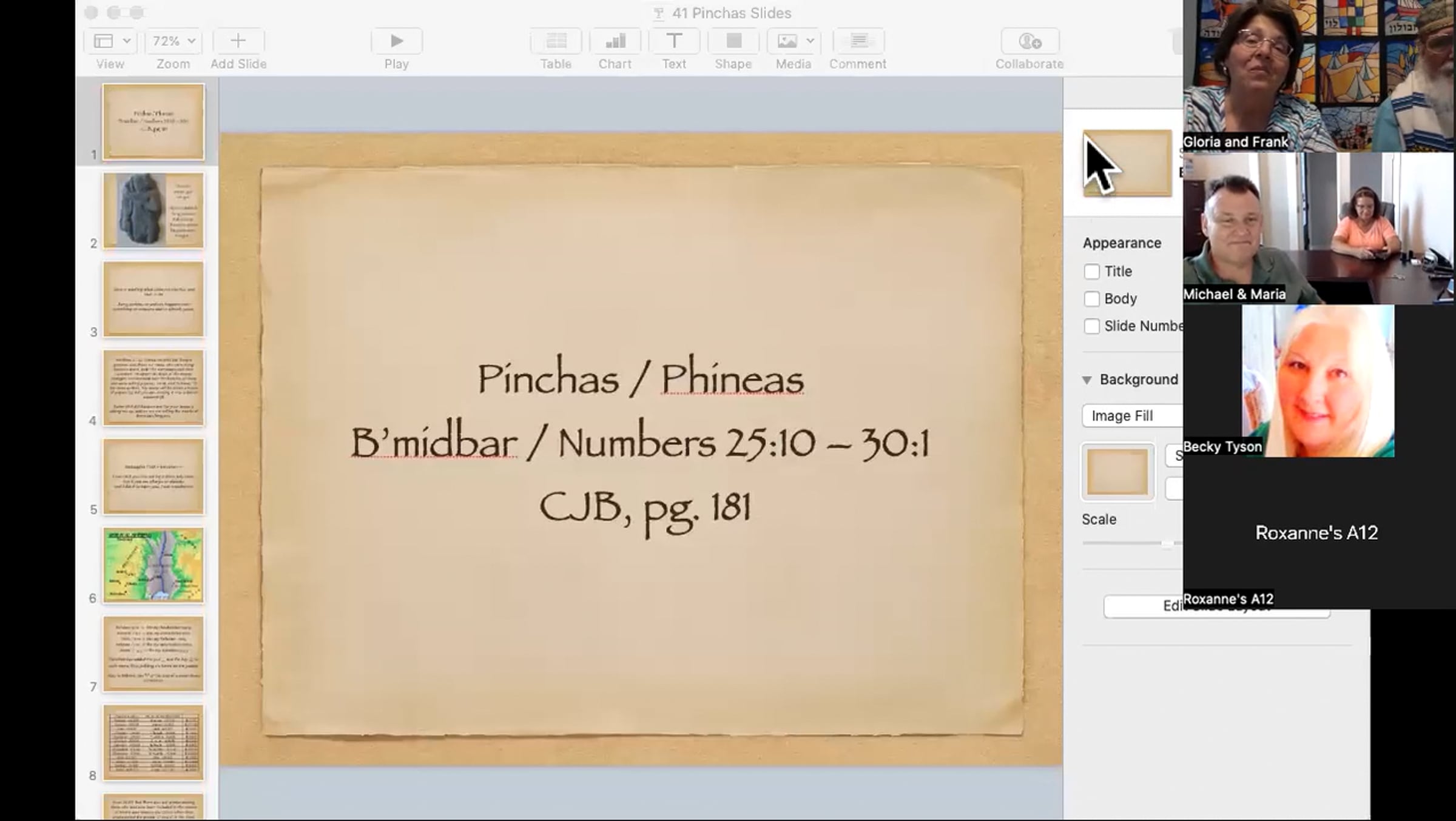Collapse the Background disclosure triangle

coord(1087,380)
